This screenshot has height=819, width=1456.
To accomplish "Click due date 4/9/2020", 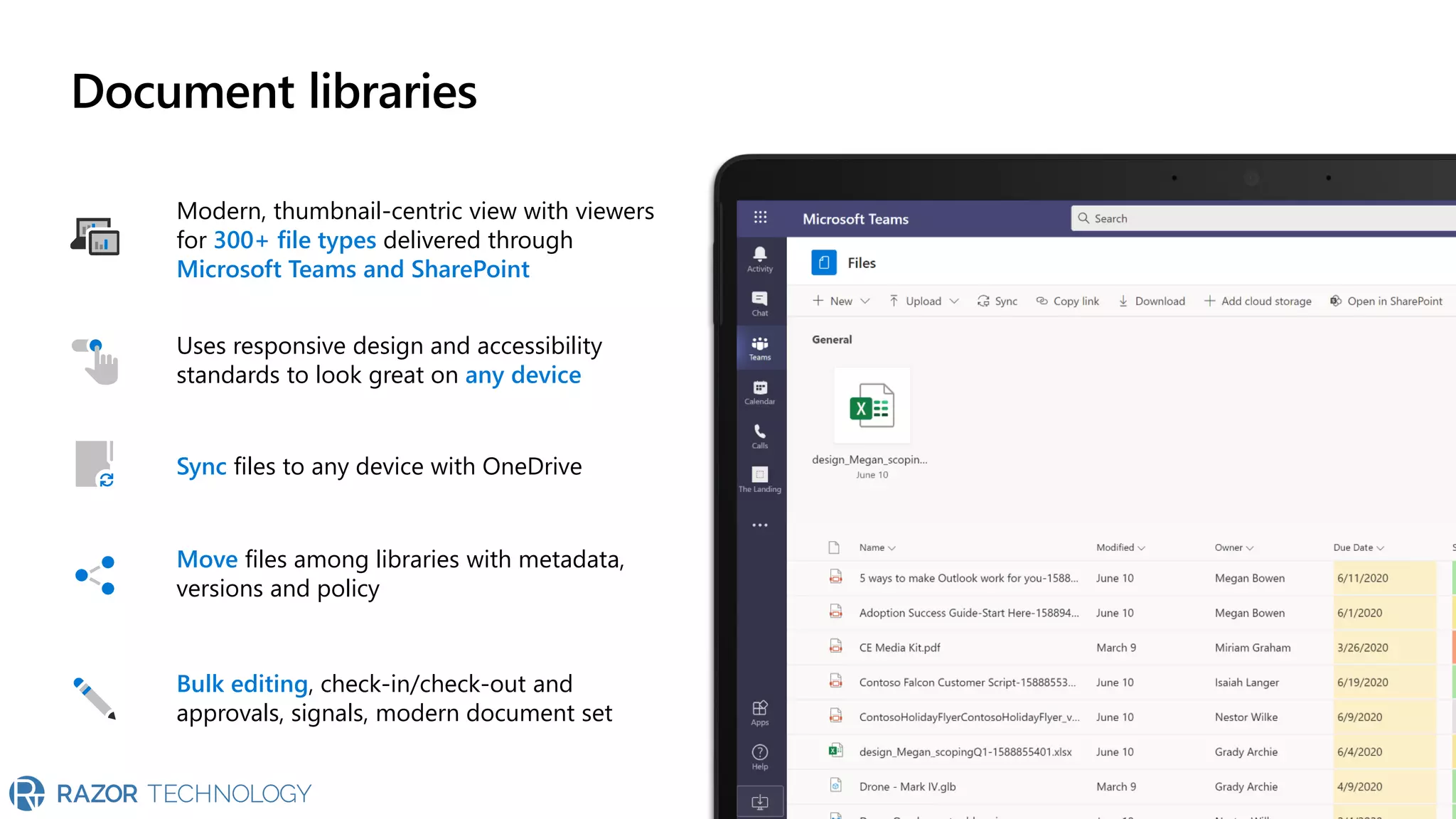I will (1359, 787).
